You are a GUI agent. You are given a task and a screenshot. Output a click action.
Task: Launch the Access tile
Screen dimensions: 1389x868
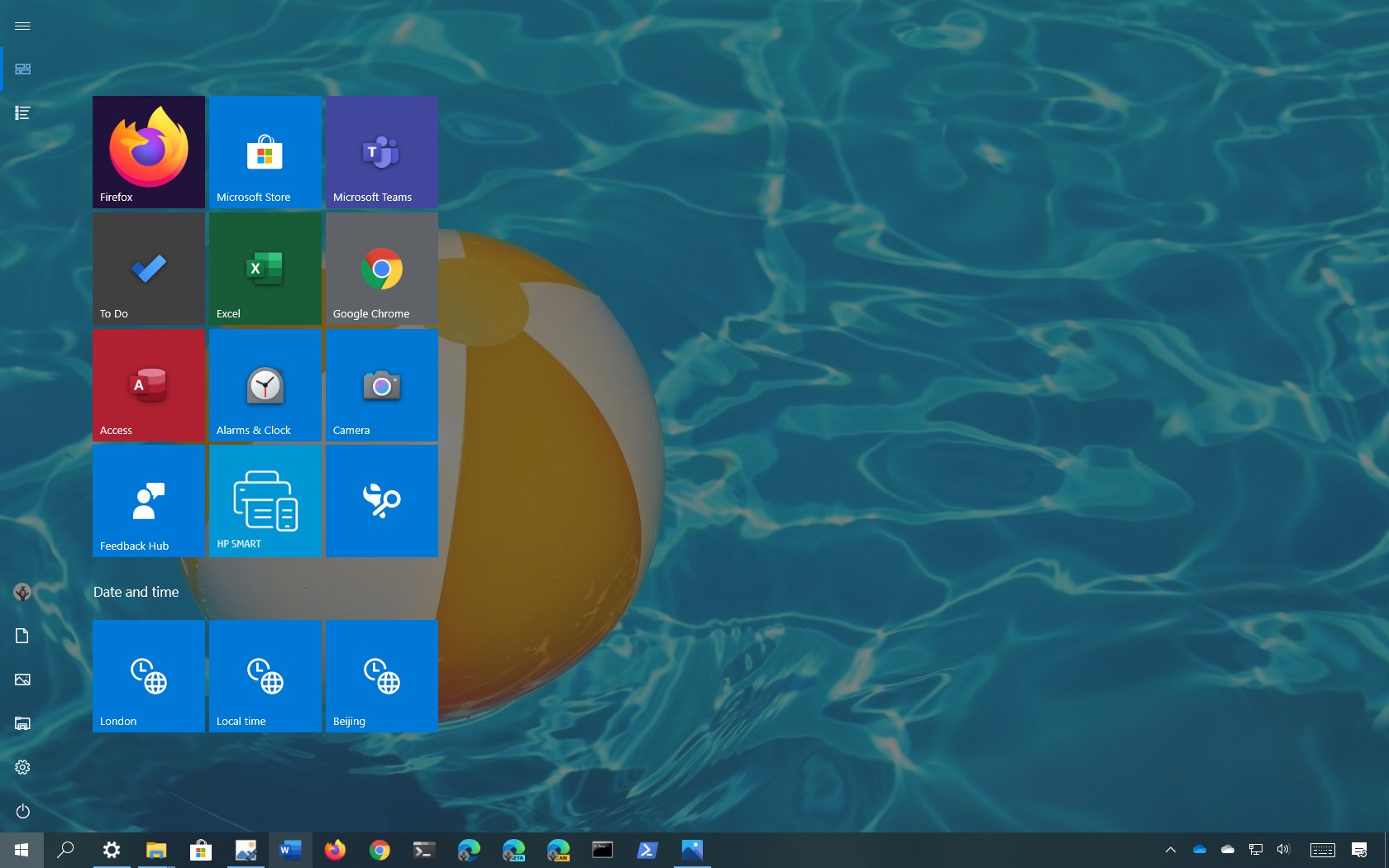149,385
